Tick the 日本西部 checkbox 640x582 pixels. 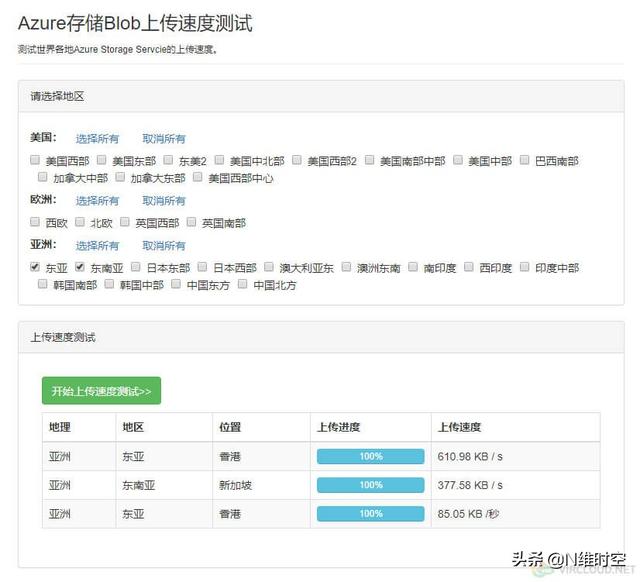202,267
